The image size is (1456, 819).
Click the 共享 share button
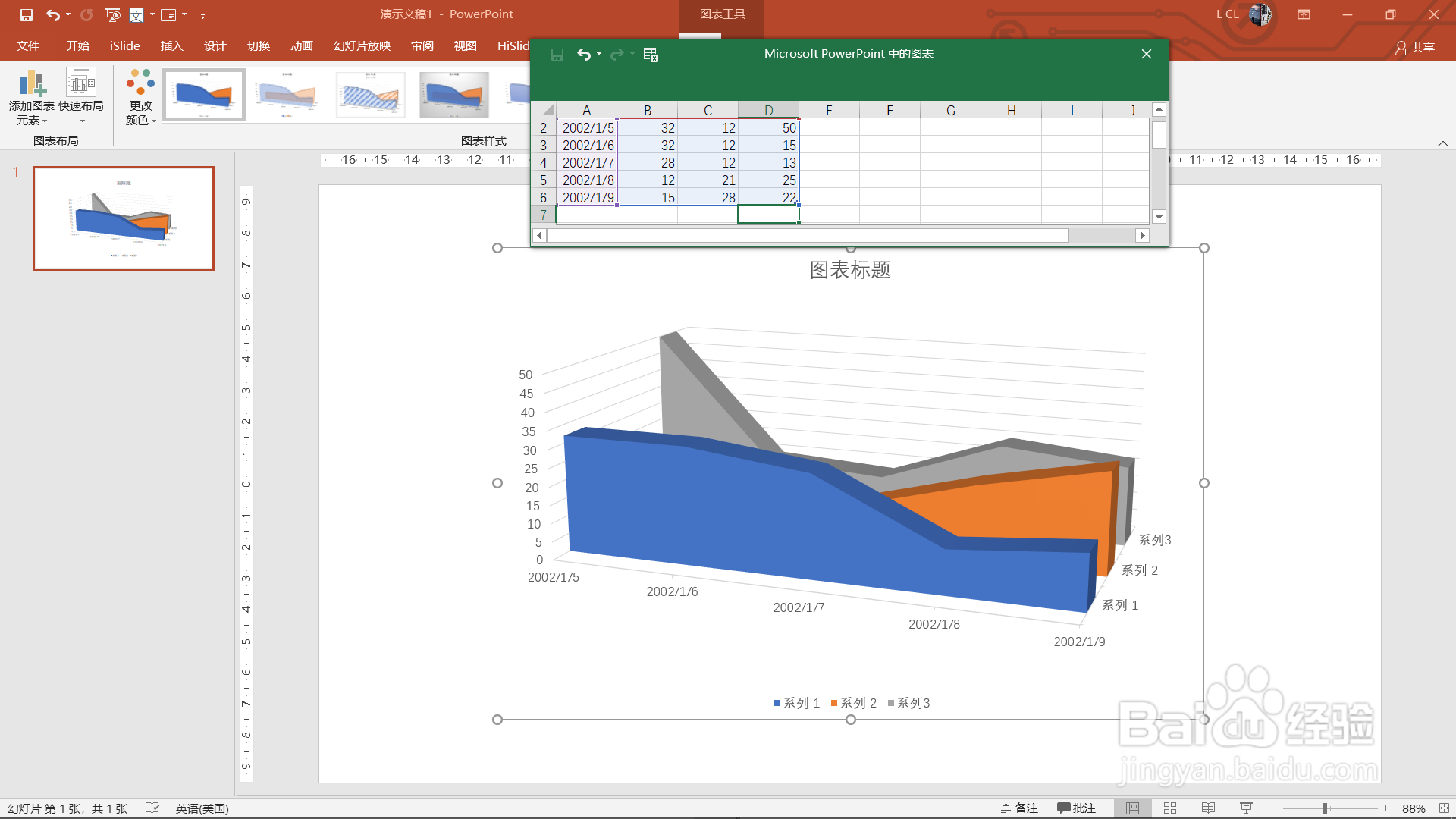pyautogui.click(x=1415, y=48)
